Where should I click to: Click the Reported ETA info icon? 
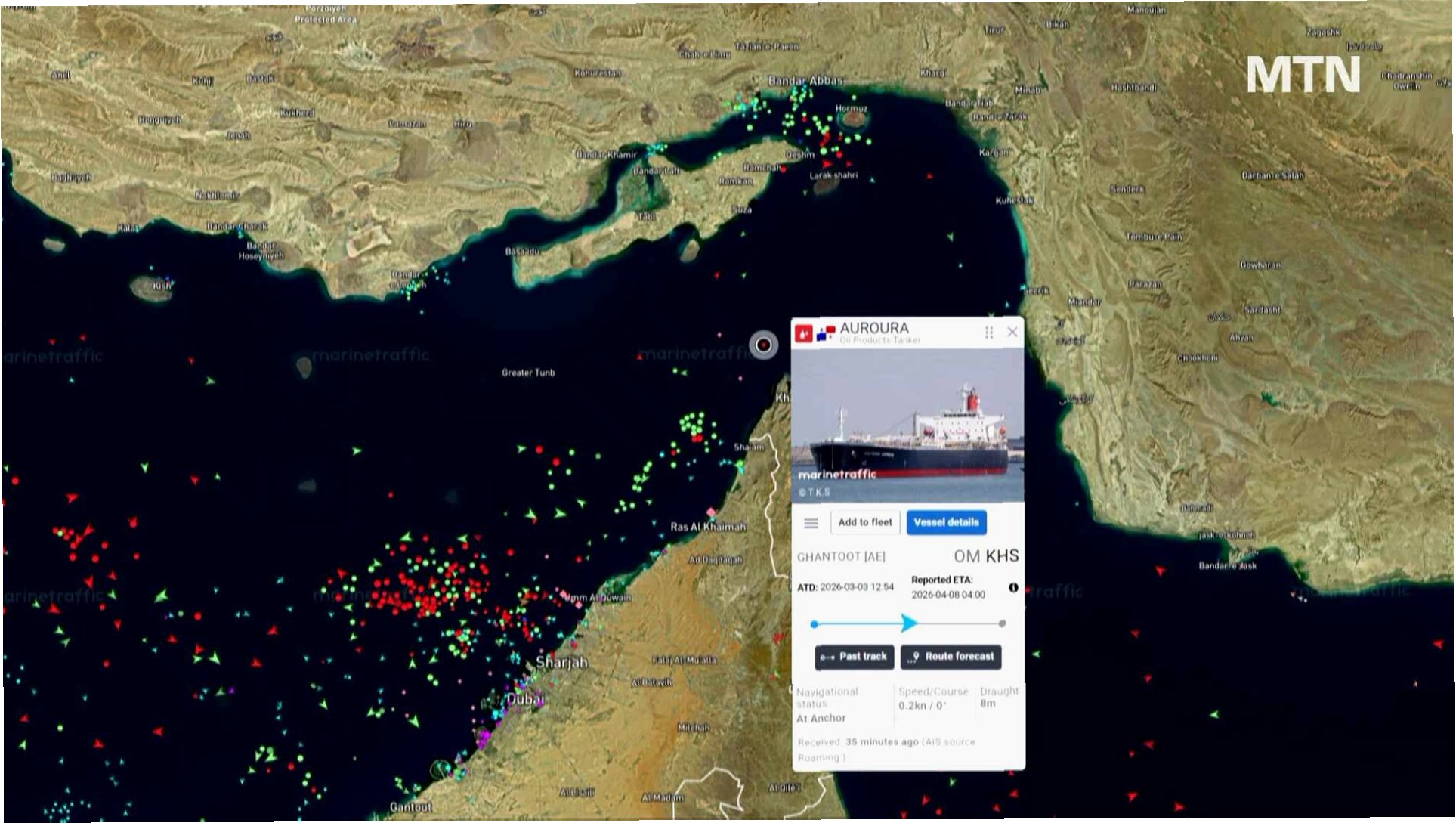click(x=1013, y=587)
